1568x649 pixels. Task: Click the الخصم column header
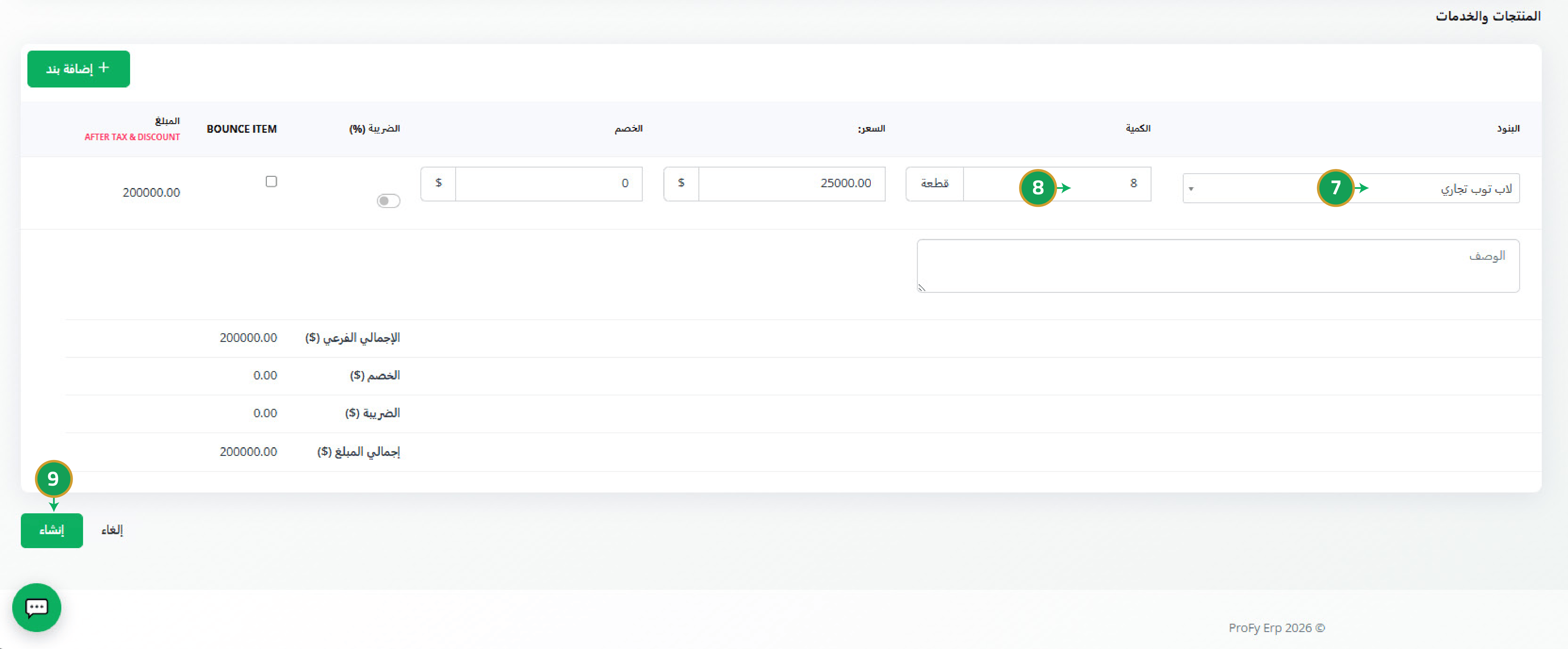pos(628,128)
